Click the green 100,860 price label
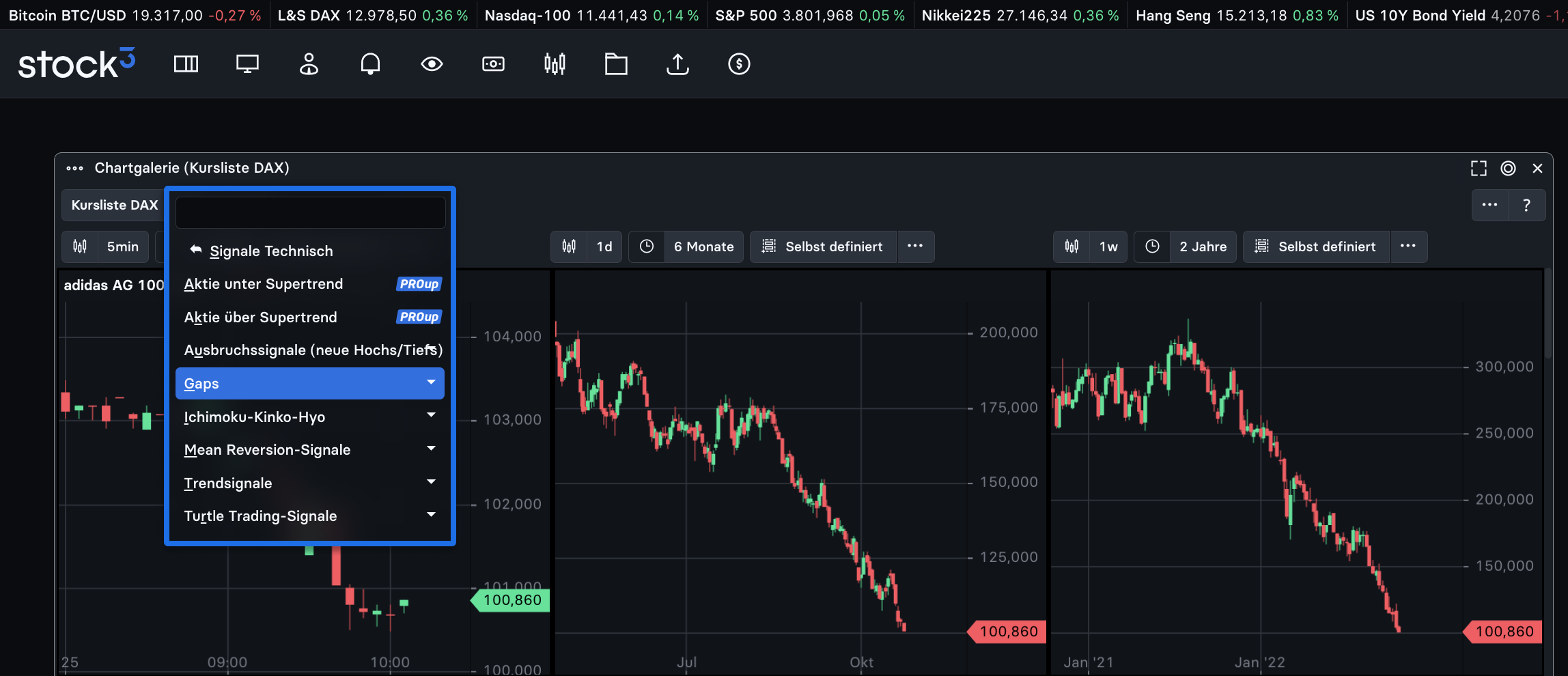The height and width of the screenshot is (676, 1568). click(511, 600)
